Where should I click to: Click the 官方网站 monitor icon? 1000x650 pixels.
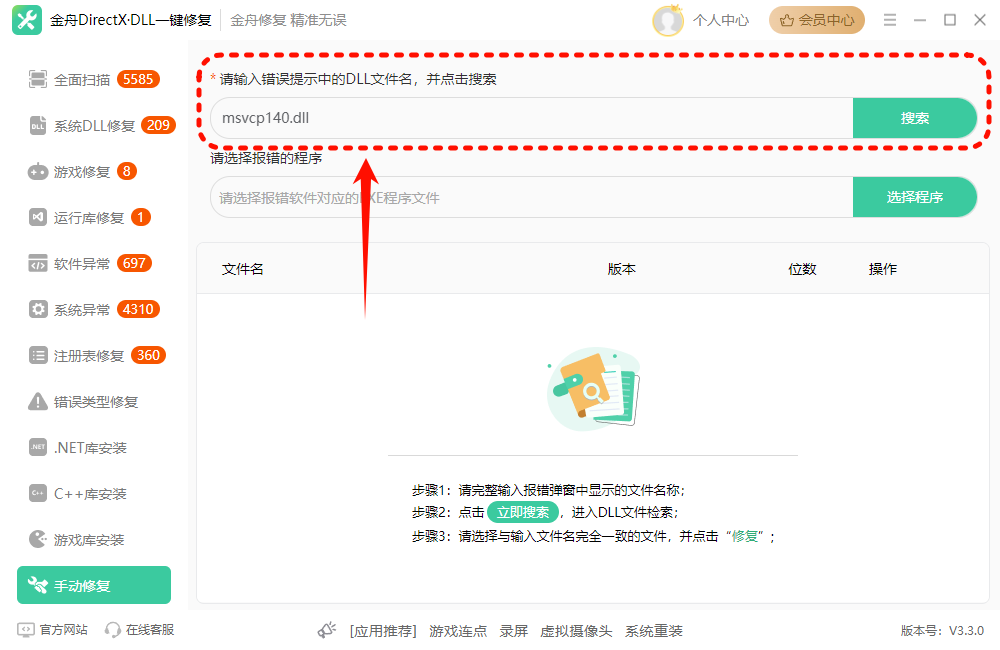pyautogui.click(x=26, y=630)
